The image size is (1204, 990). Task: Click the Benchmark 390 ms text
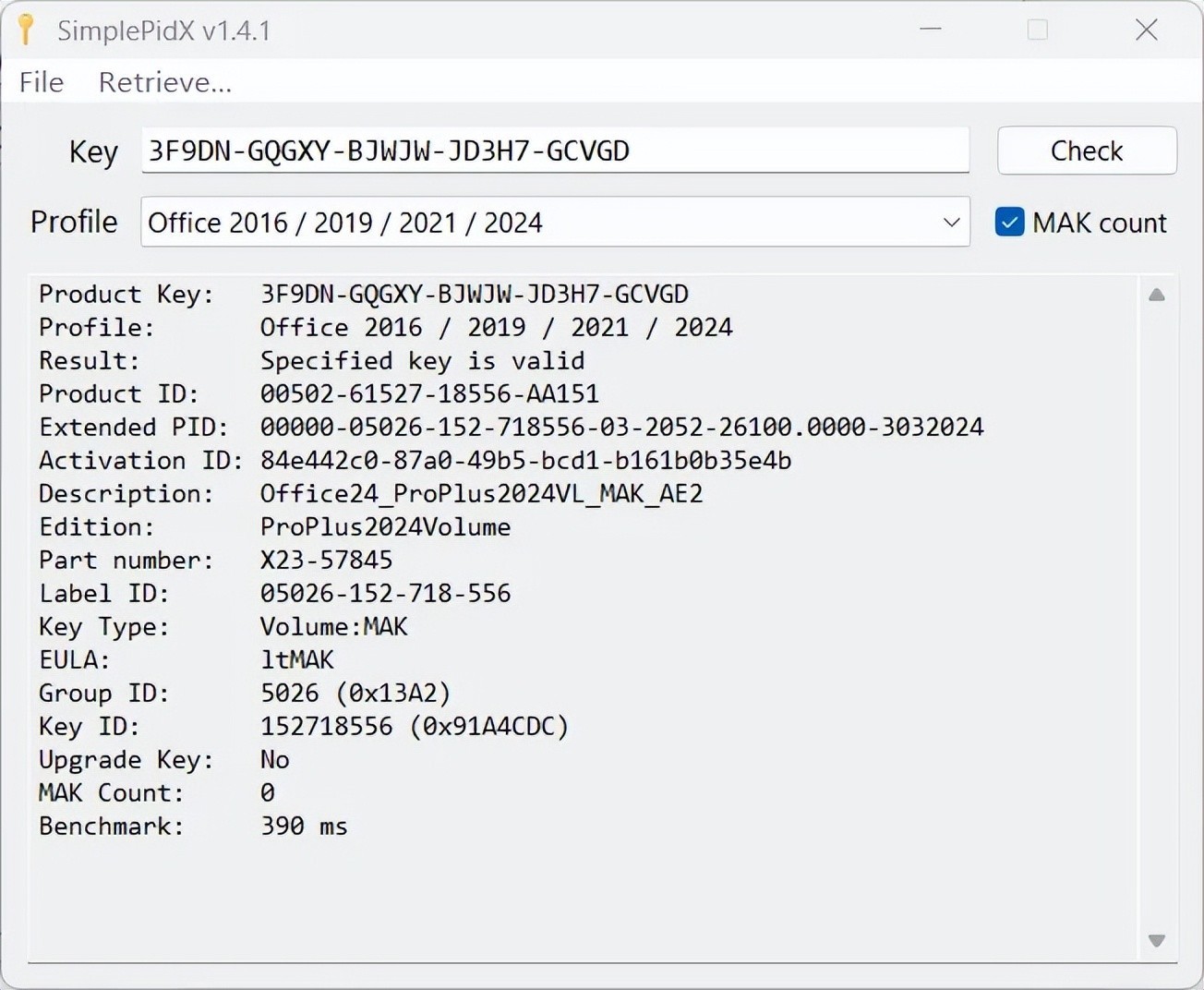click(304, 827)
